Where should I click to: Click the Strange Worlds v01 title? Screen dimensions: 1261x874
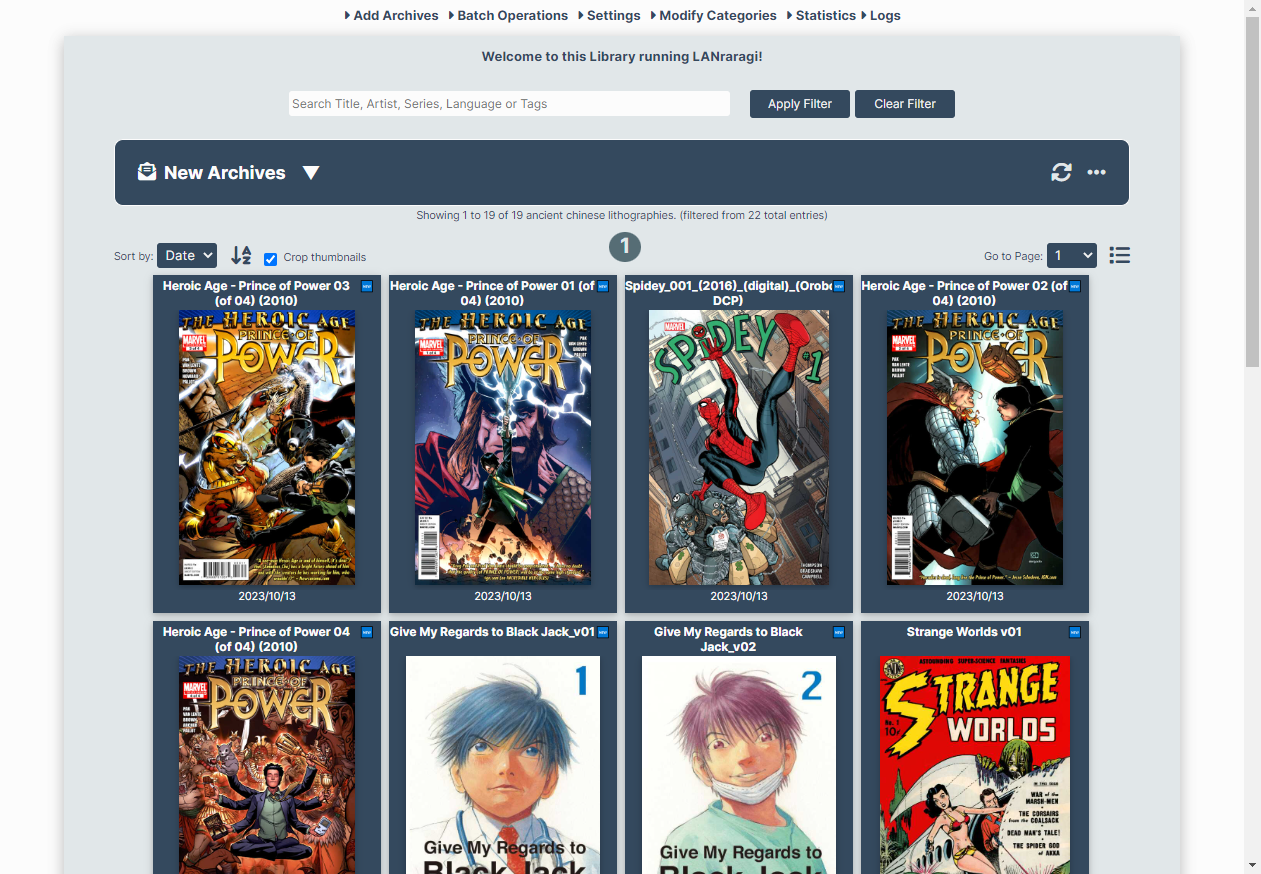(x=964, y=632)
